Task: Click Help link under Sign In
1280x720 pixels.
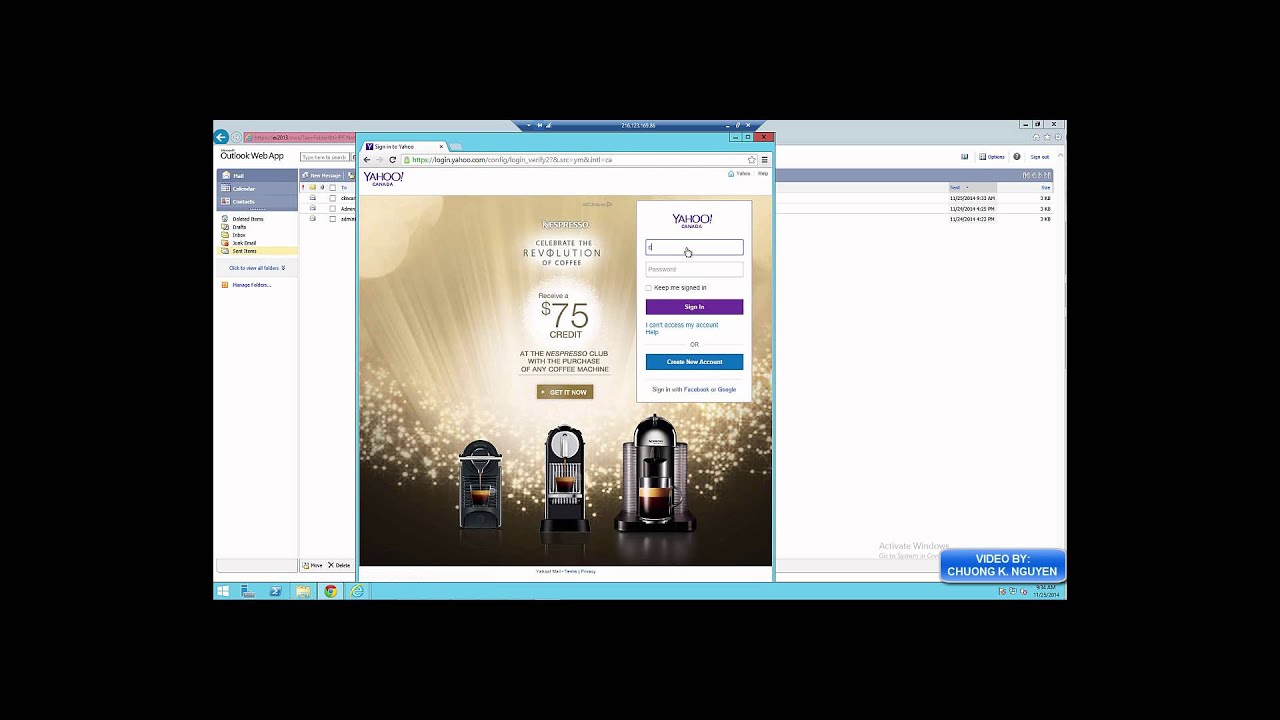Action: coord(652,332)
